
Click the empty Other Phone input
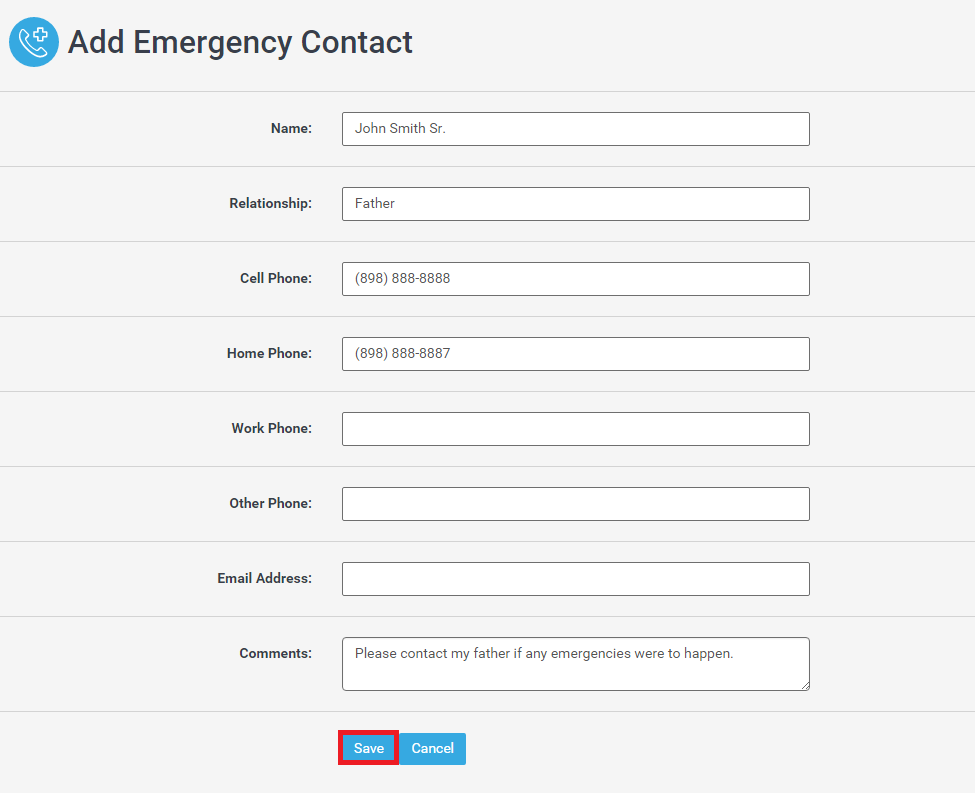tap(576, 504)
